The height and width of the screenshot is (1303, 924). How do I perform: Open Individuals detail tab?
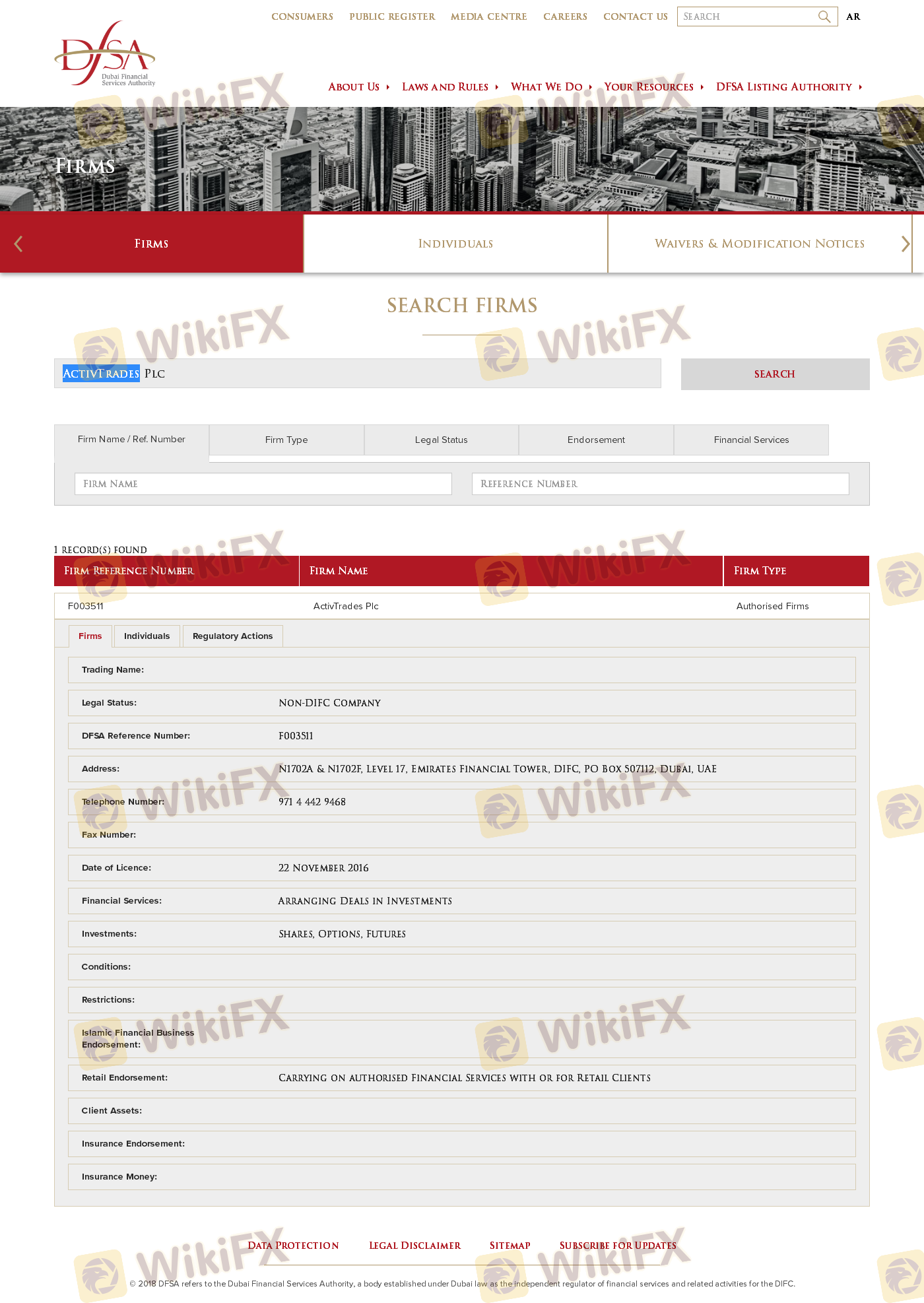(147, 636)
